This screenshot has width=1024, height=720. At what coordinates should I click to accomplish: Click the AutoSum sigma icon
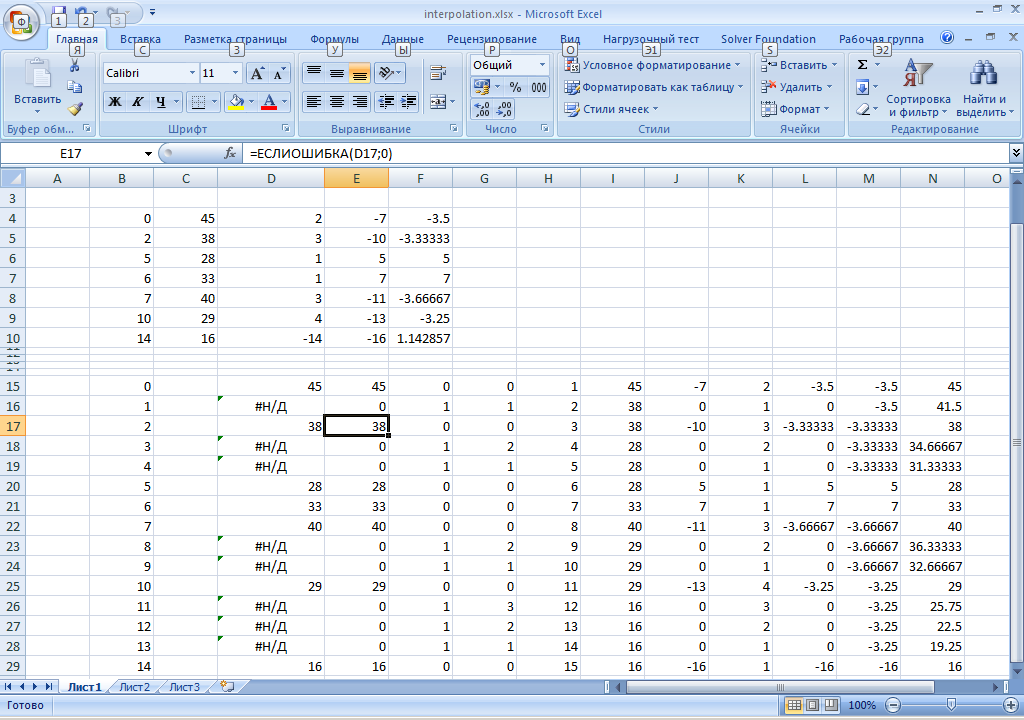pyautogui.click(x=862, y=65)
